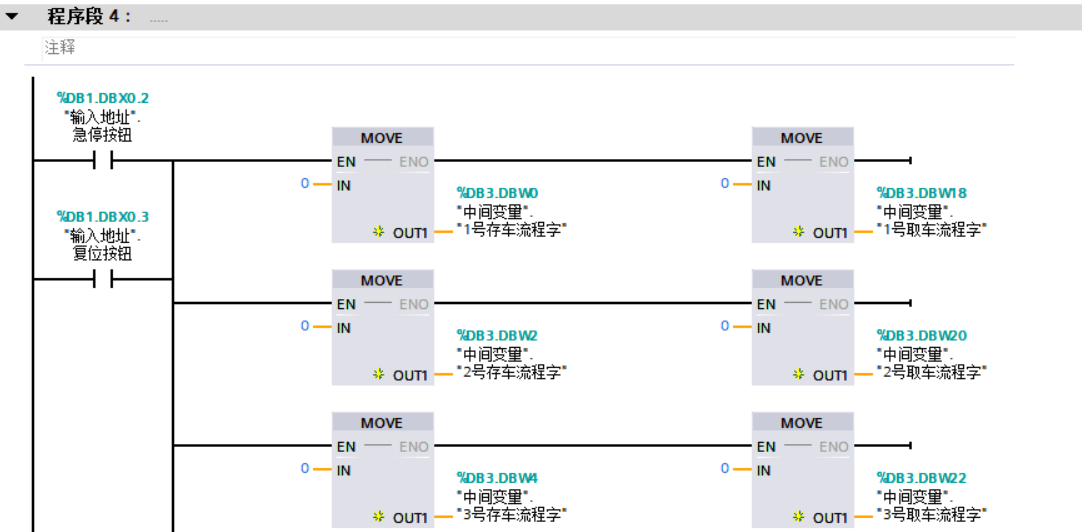Click the OUT1 star icon for 3号存车流程字
The width and height of the screenshot is (1082, 532).
[378, 518]
